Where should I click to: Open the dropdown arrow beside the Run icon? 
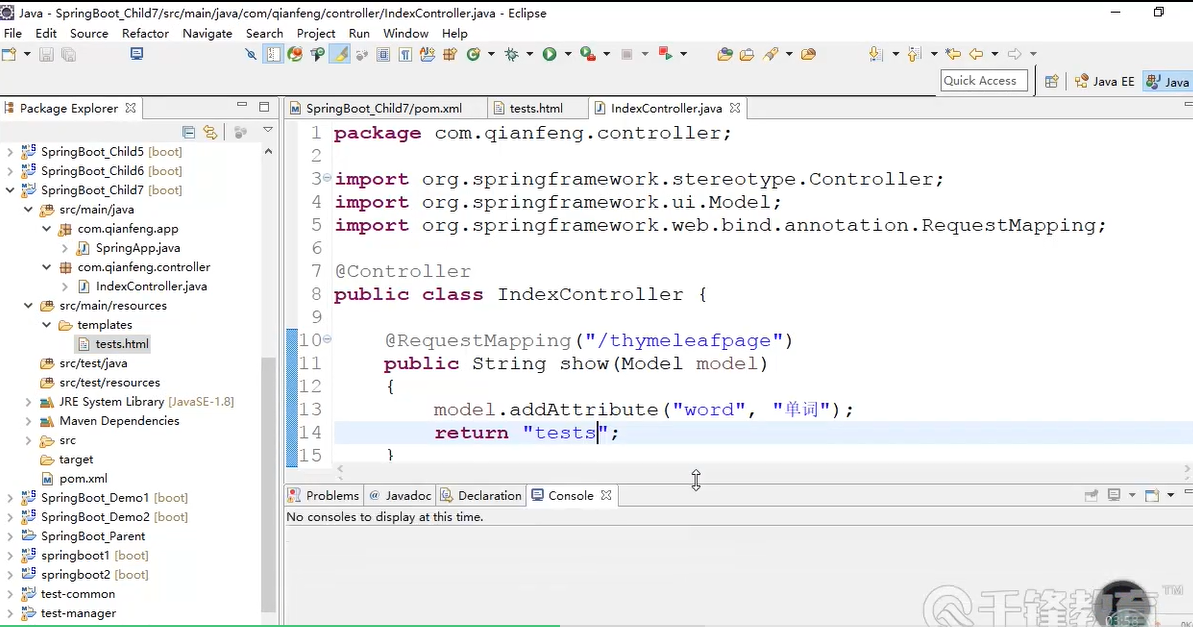(568, 54)
